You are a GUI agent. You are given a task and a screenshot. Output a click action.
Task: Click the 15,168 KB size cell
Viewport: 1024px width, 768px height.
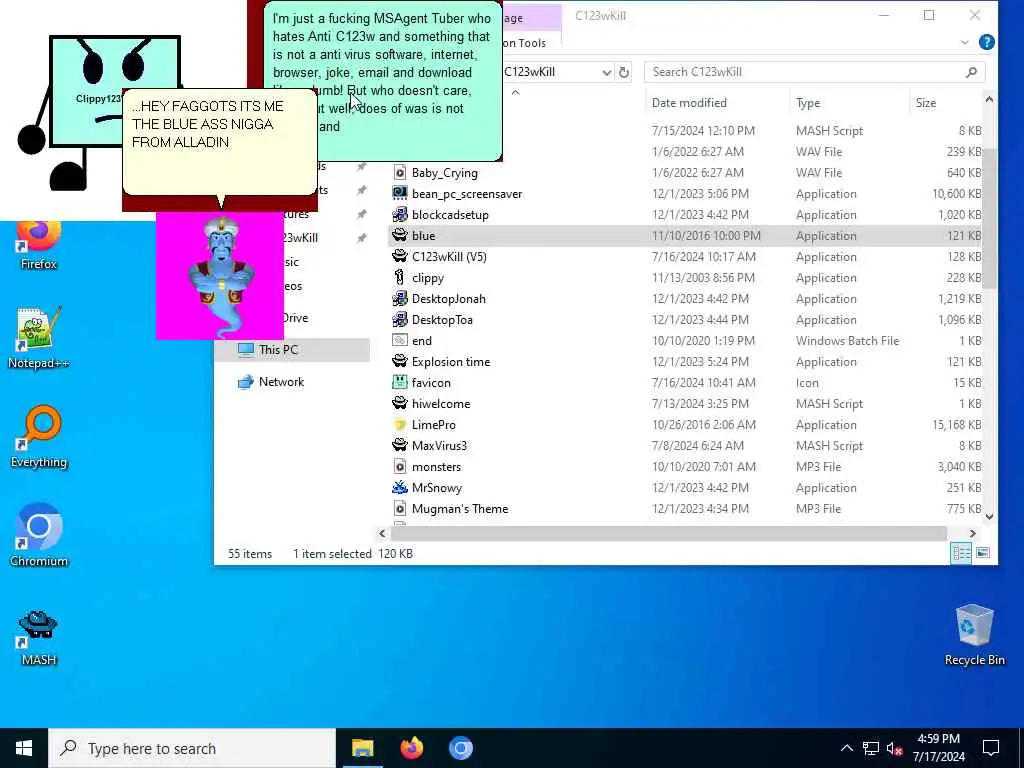956,424
